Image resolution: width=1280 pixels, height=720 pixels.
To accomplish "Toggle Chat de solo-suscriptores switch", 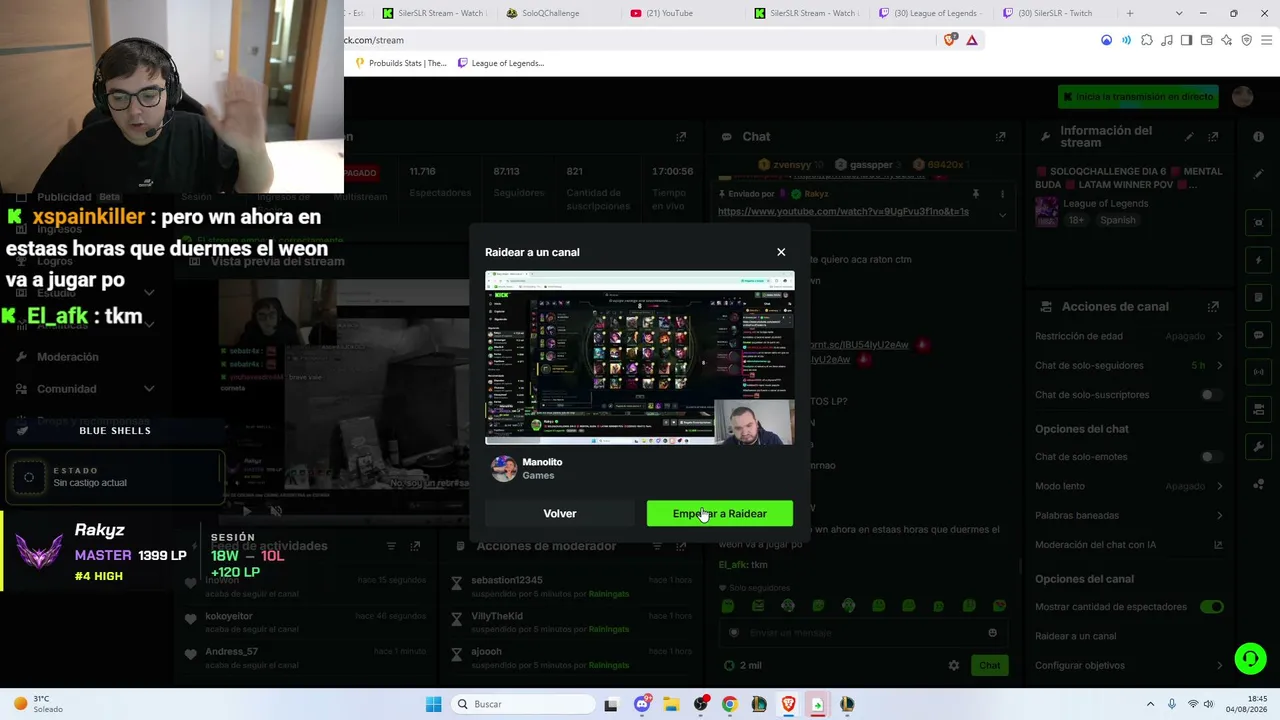I will pyautogui.click(x=1211, y=395).
